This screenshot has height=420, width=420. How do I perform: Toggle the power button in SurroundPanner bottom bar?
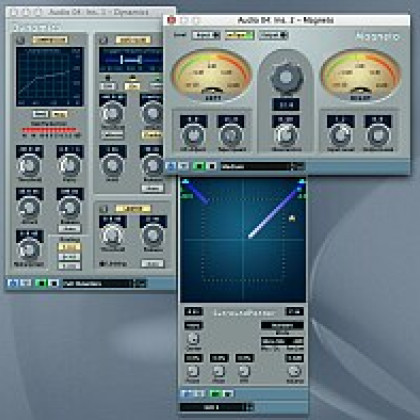[187, 394]
